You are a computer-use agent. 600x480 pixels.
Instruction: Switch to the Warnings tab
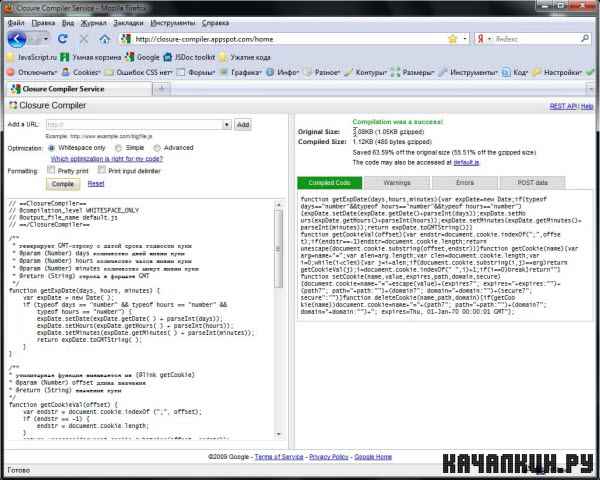397,183
